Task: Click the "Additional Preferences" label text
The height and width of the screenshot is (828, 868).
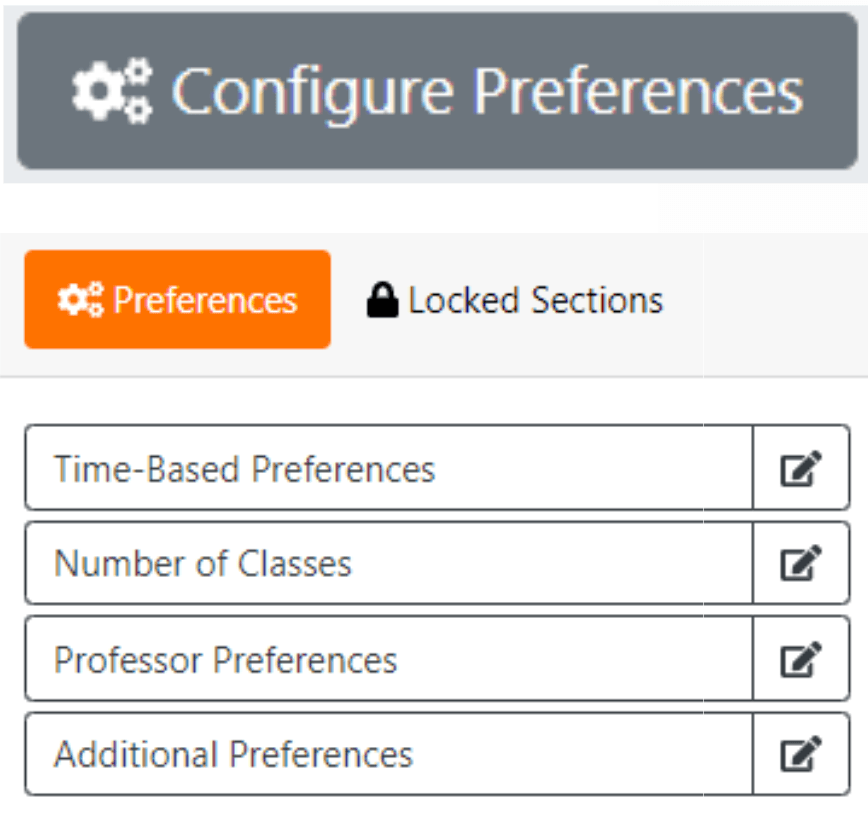Action: (233, 753)
